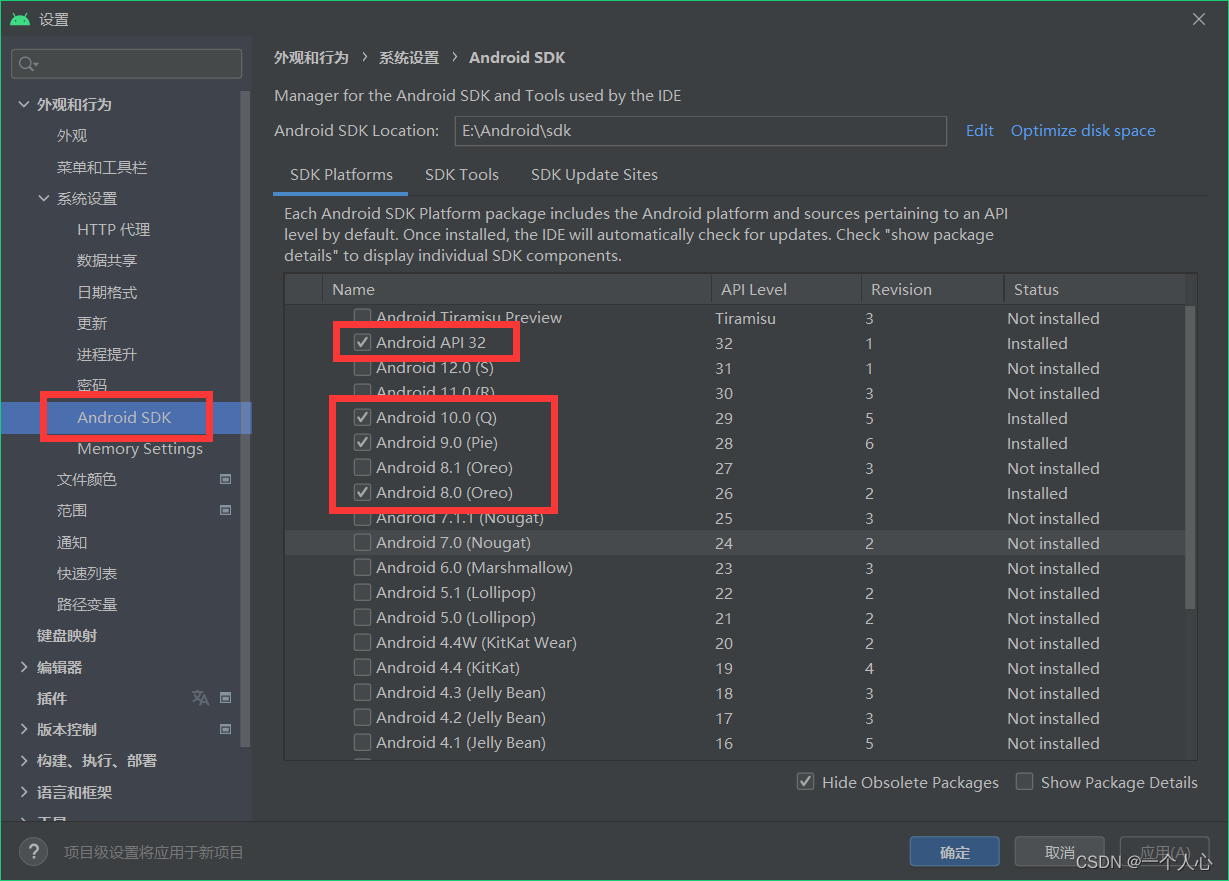Click inside the Android SDK Location field
1229x881 pixels.
(x=700, y=130)
